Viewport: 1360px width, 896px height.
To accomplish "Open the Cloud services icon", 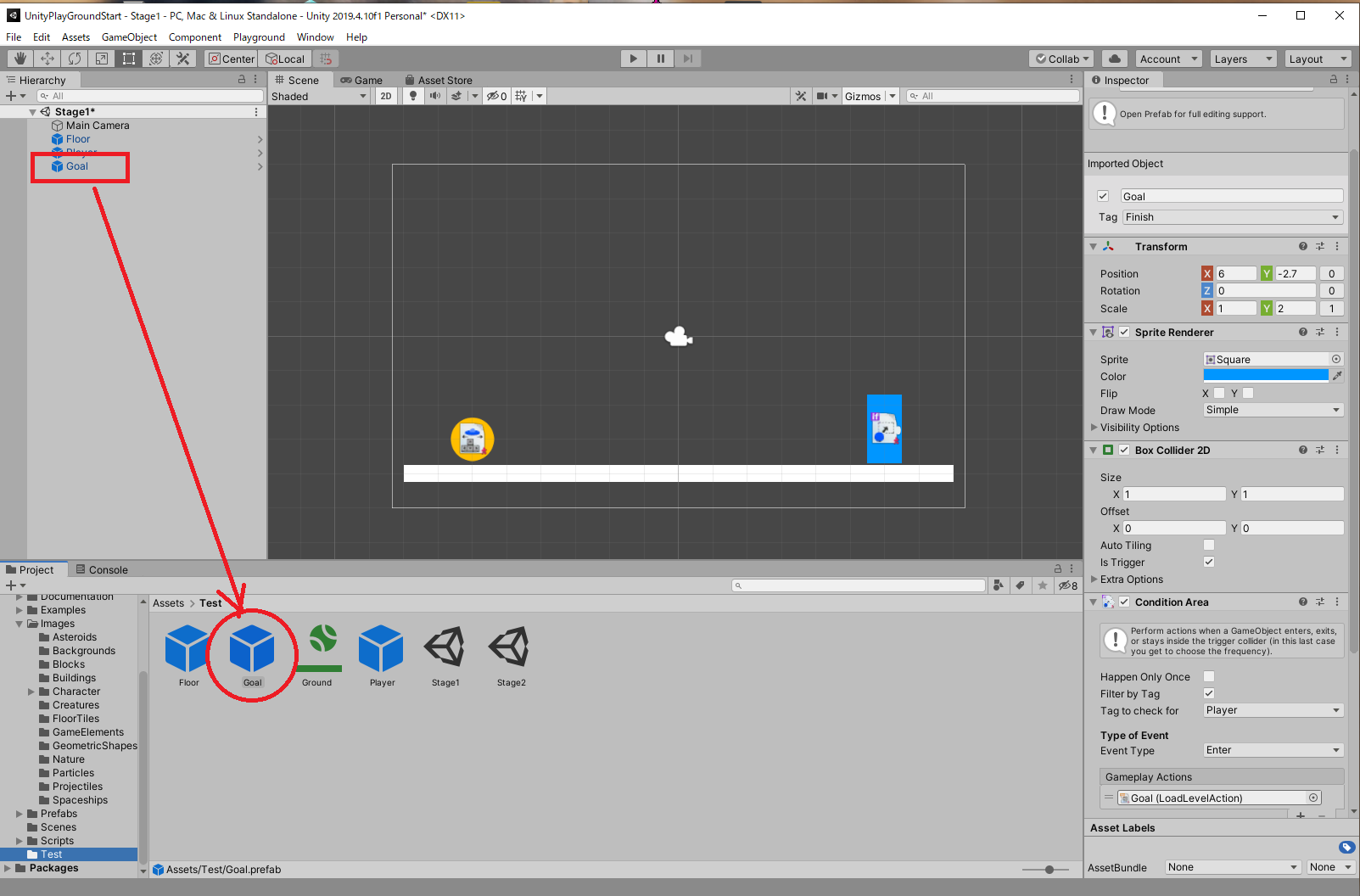I will click(1115, 59).
